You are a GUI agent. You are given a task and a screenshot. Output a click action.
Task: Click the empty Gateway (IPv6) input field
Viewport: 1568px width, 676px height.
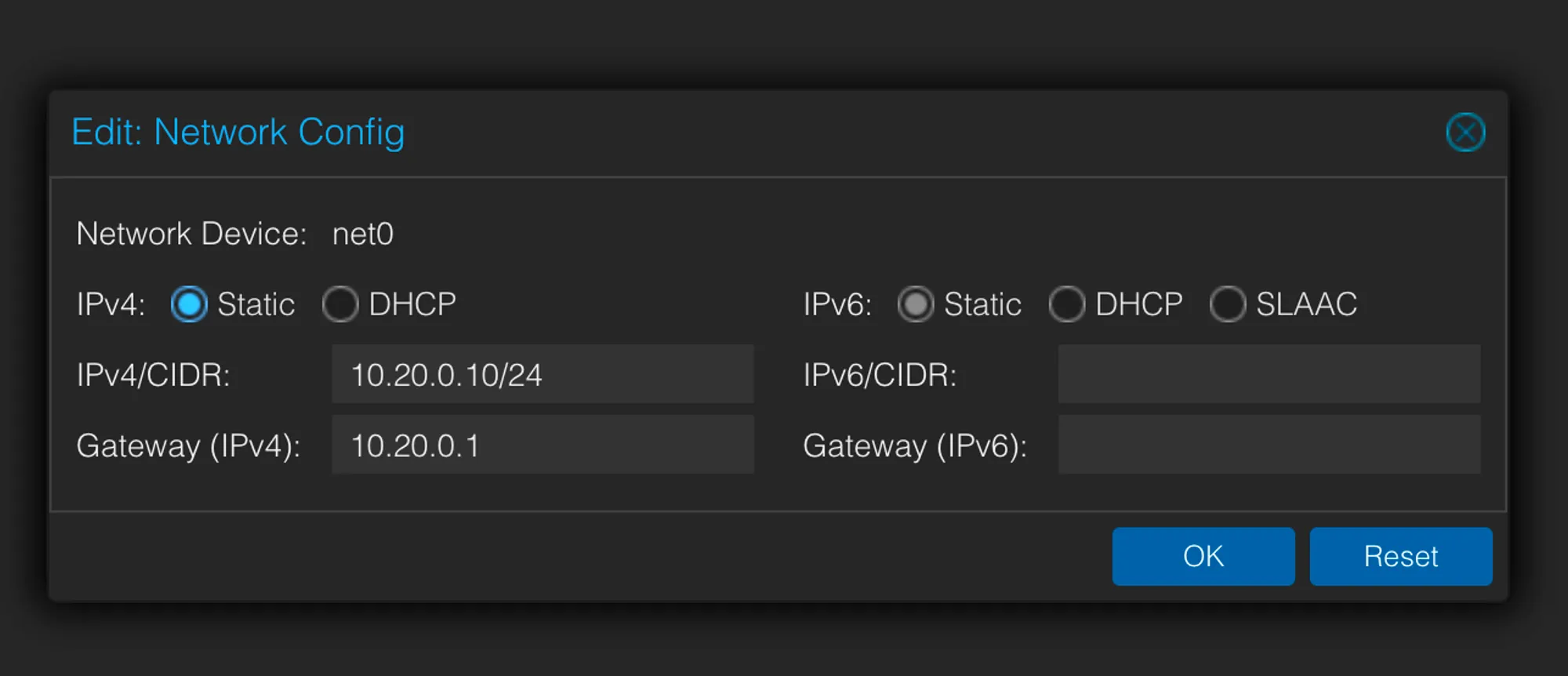point(1269,445)
